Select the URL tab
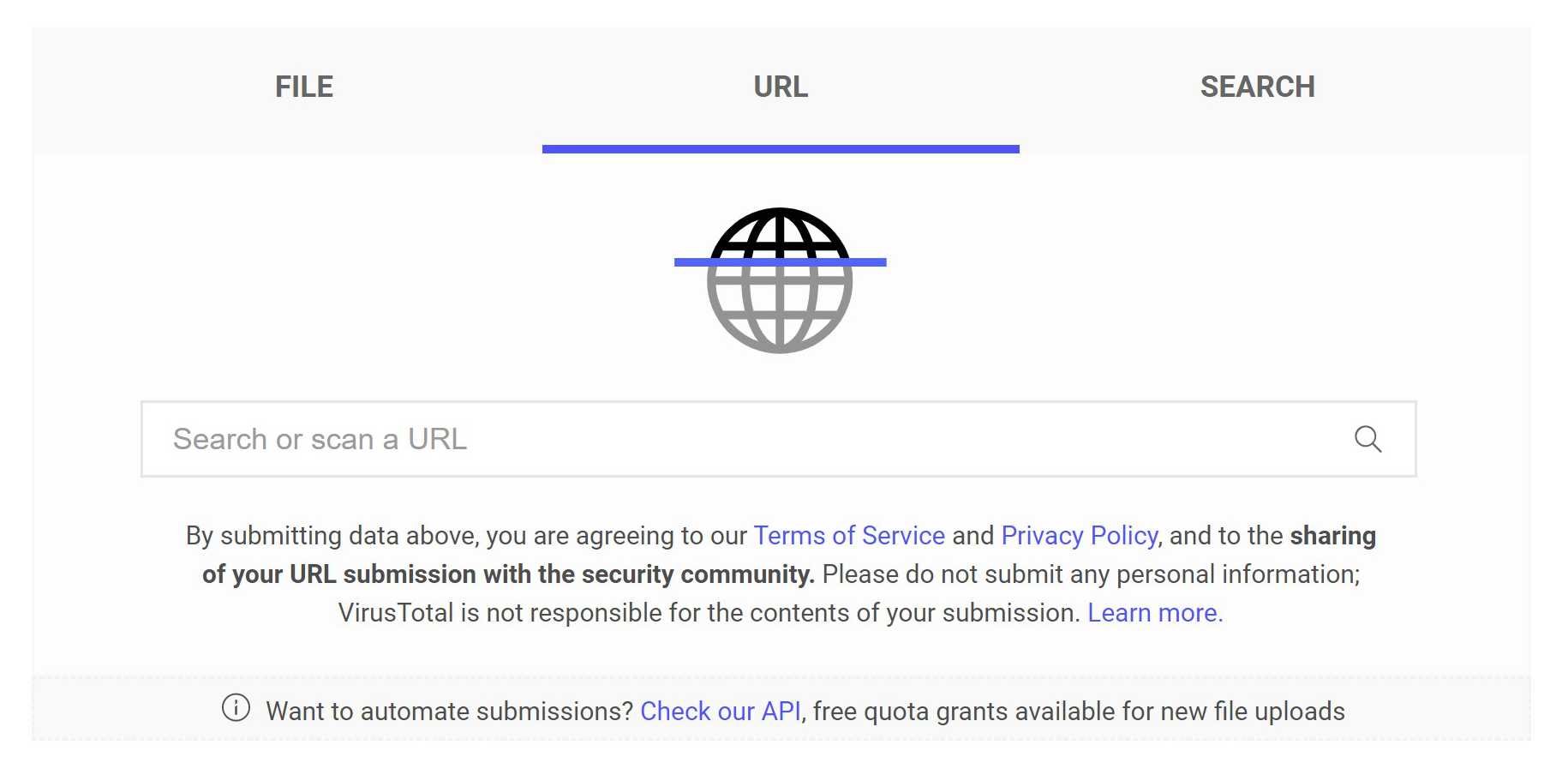This screenshot has height=775, width=1568. (x=781, y=87)
